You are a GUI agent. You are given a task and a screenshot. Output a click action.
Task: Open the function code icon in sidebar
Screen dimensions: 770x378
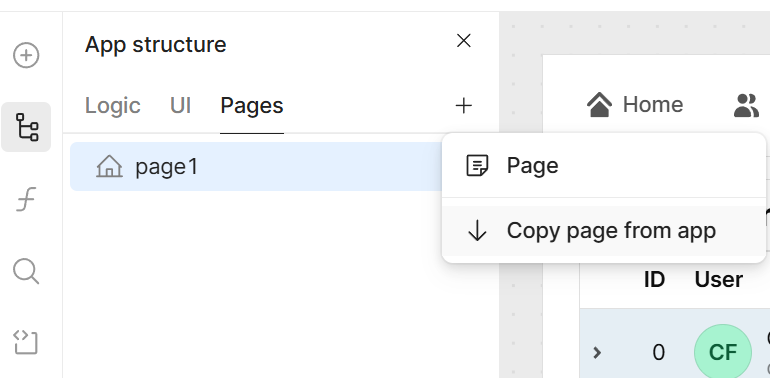click(26, 199)
